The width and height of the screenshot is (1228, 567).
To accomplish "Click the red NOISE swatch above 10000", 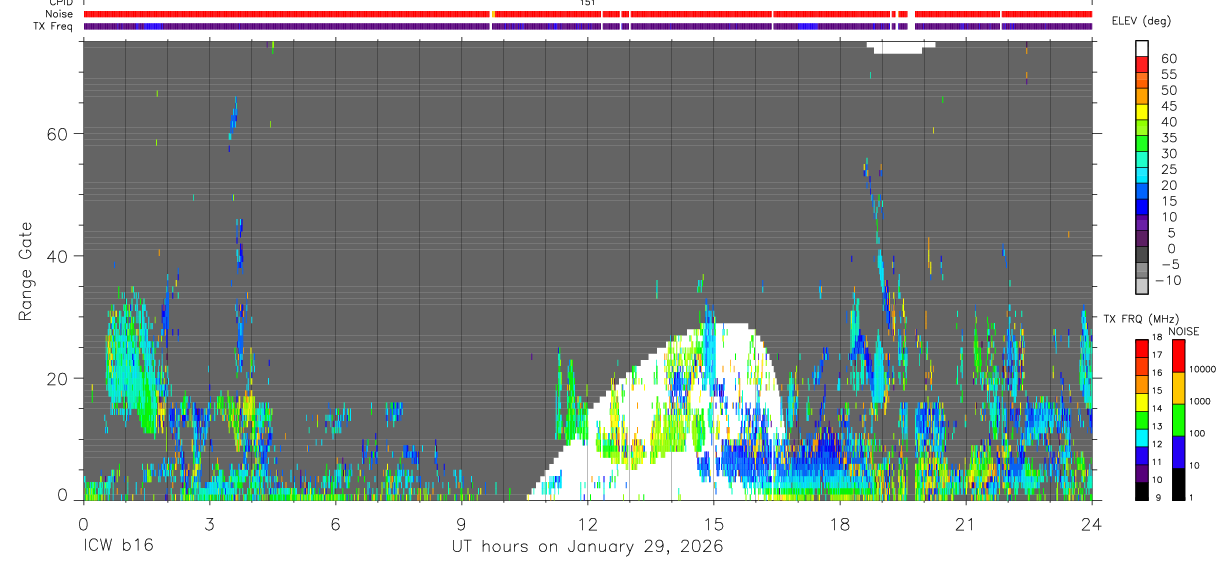I will tap(1178, 355).
